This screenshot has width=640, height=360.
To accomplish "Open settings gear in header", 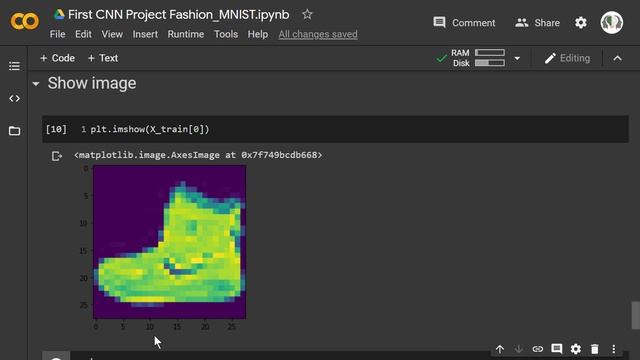I will click(x=581, y=23).
